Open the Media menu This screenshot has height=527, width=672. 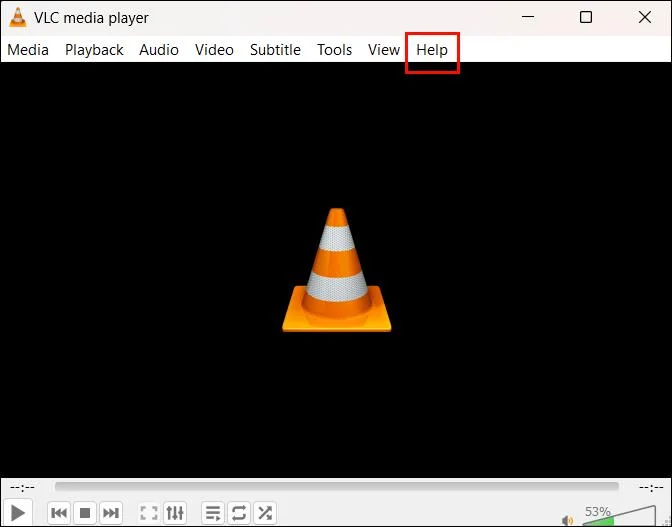click(28, 50)
